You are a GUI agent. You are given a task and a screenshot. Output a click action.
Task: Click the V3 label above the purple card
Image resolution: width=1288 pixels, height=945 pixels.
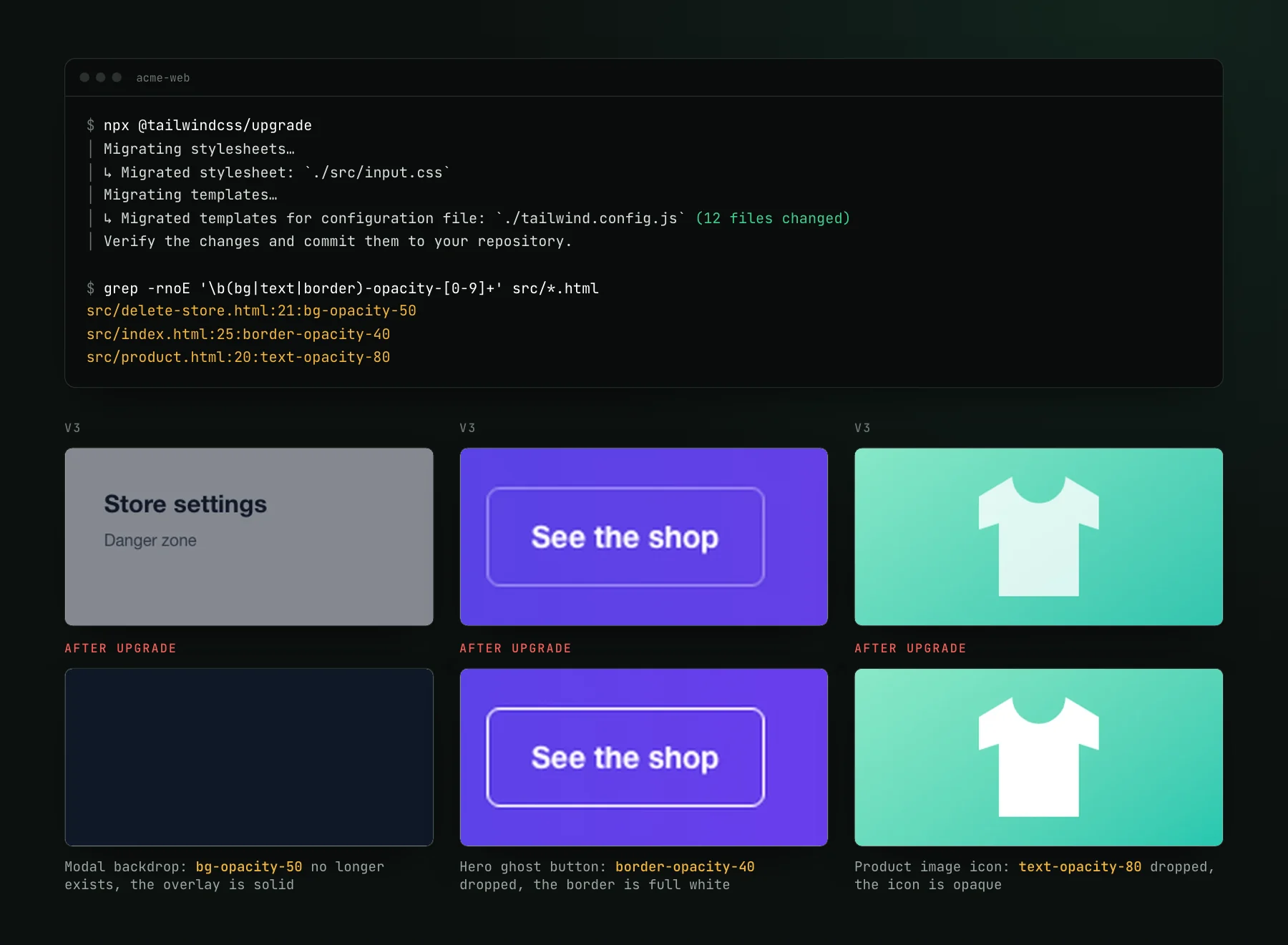coord(467,428)
